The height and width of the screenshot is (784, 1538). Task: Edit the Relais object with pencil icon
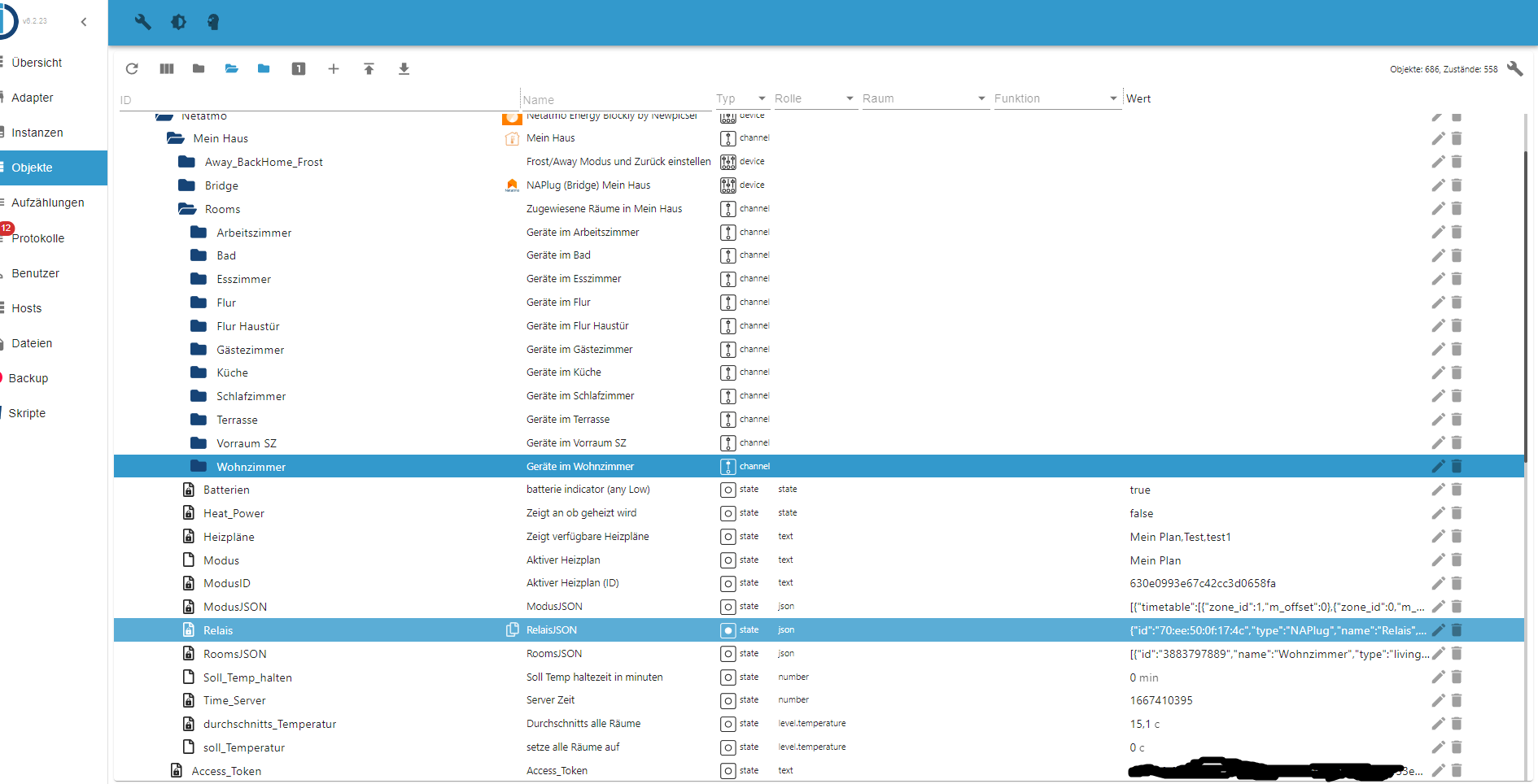point(1438,630)
